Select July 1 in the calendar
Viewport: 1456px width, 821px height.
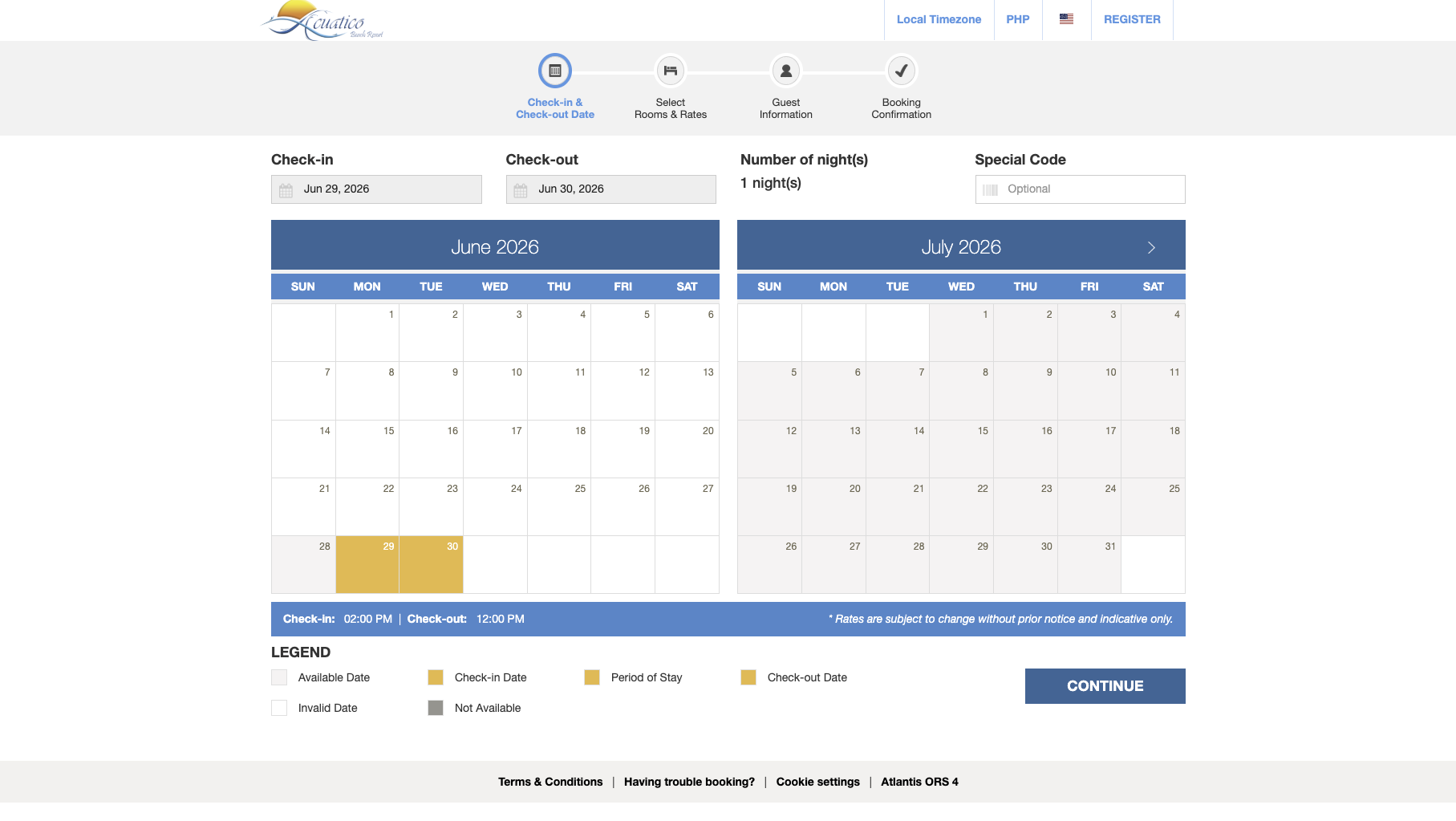click(x=961, y=333)
